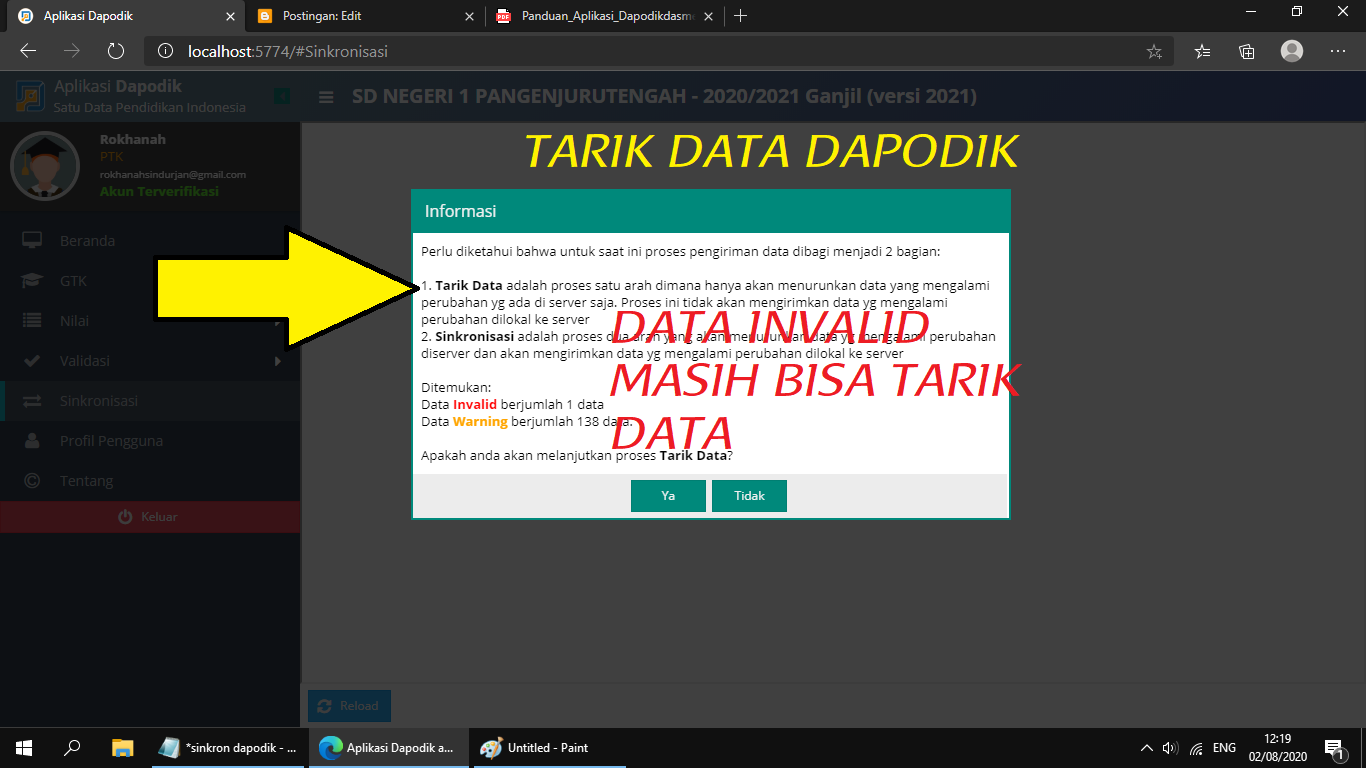Open the notification center icon
Viewport: 1366px width, 768px height.
(1334, 747)
